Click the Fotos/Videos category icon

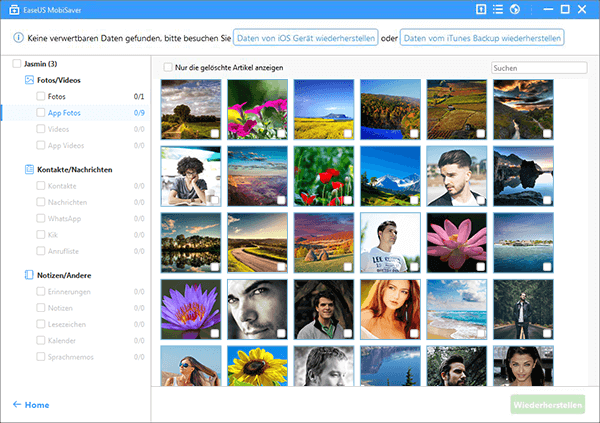coord(28,79)
